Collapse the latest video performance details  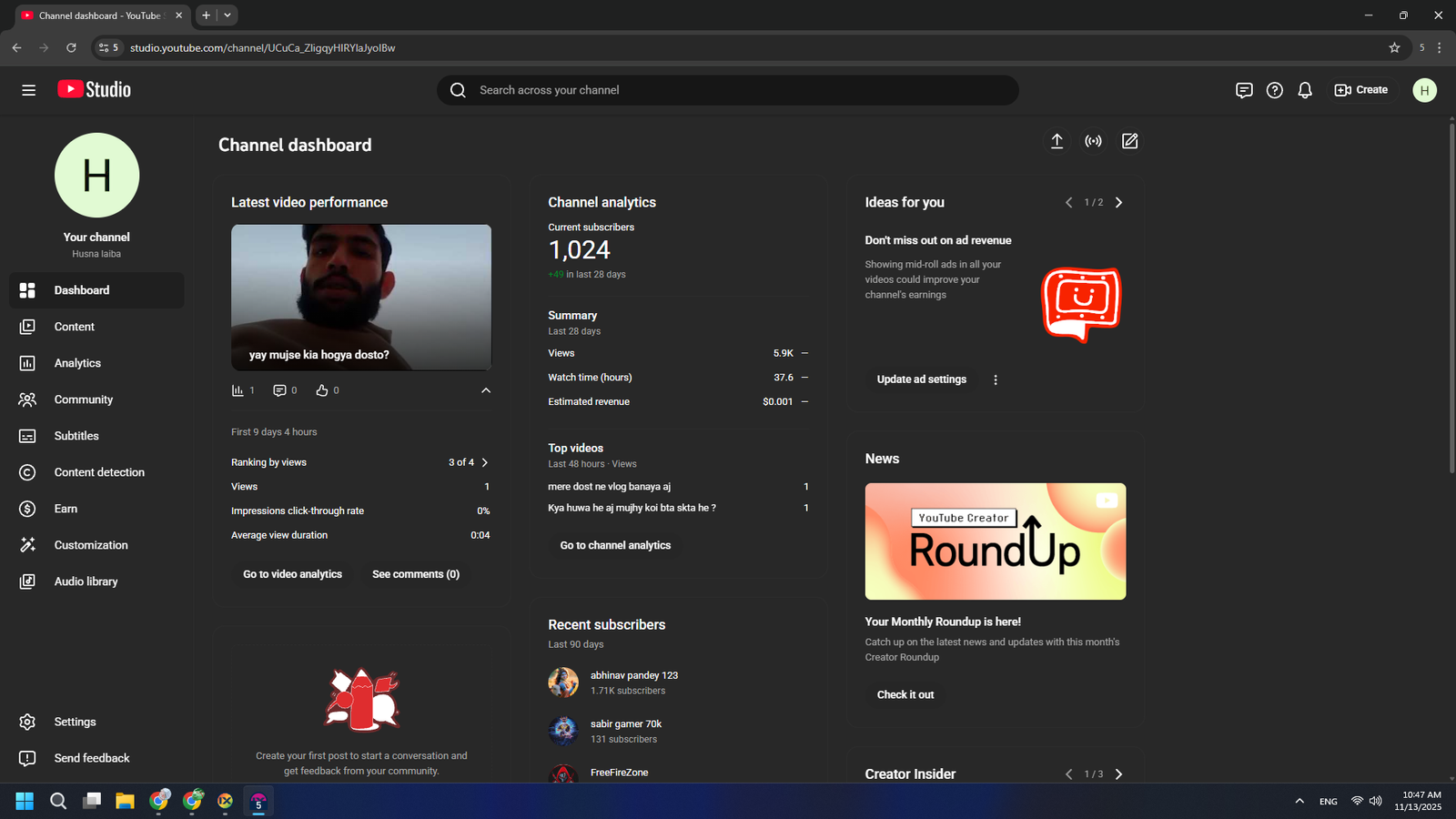486,390
